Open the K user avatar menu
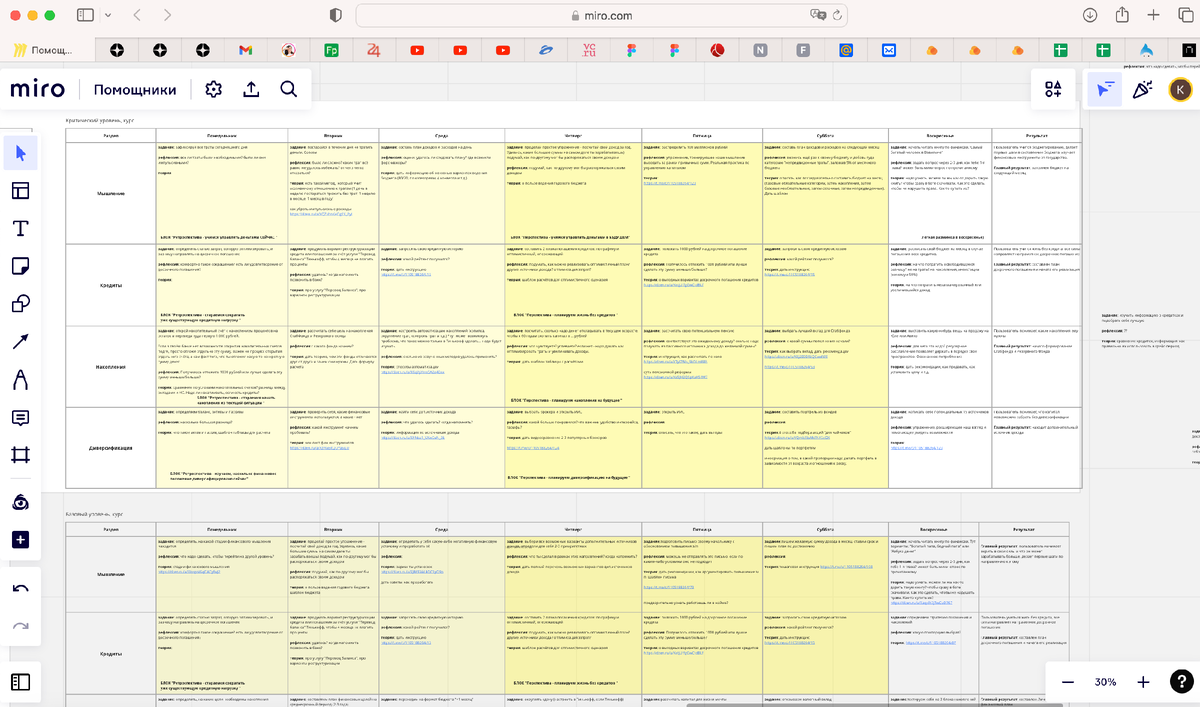Screen dimensions: 1200x707 point(1180,90)
